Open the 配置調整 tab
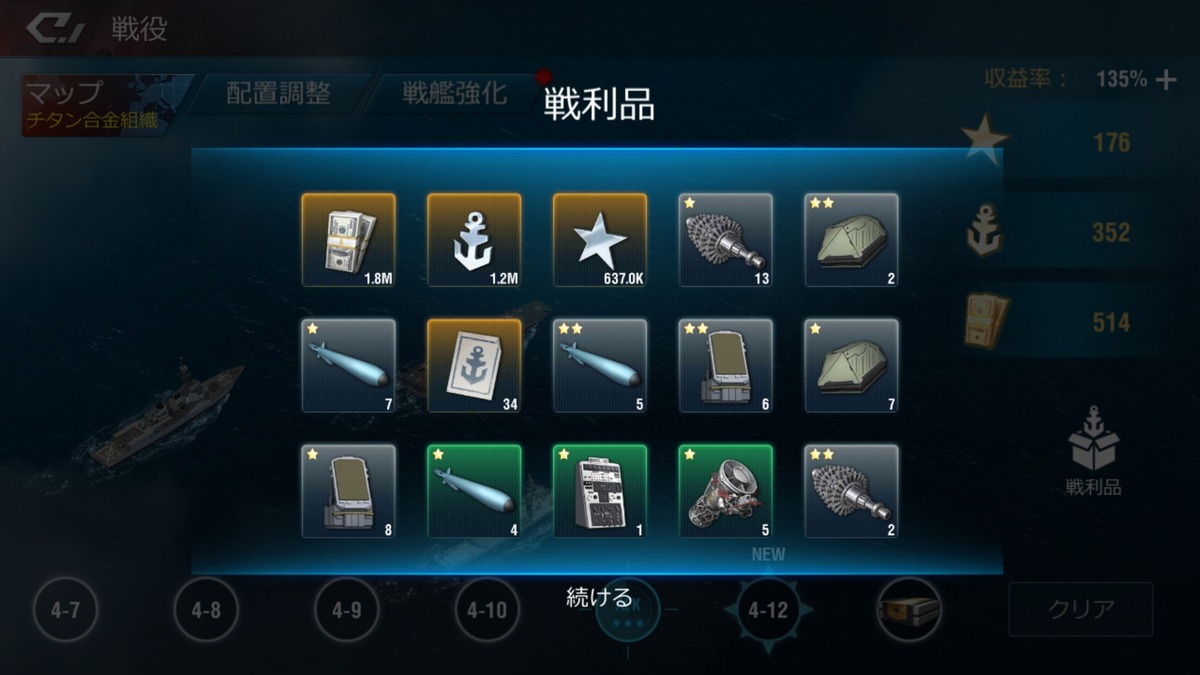This screenshot has width=1200, height=675. pos(279,94)
